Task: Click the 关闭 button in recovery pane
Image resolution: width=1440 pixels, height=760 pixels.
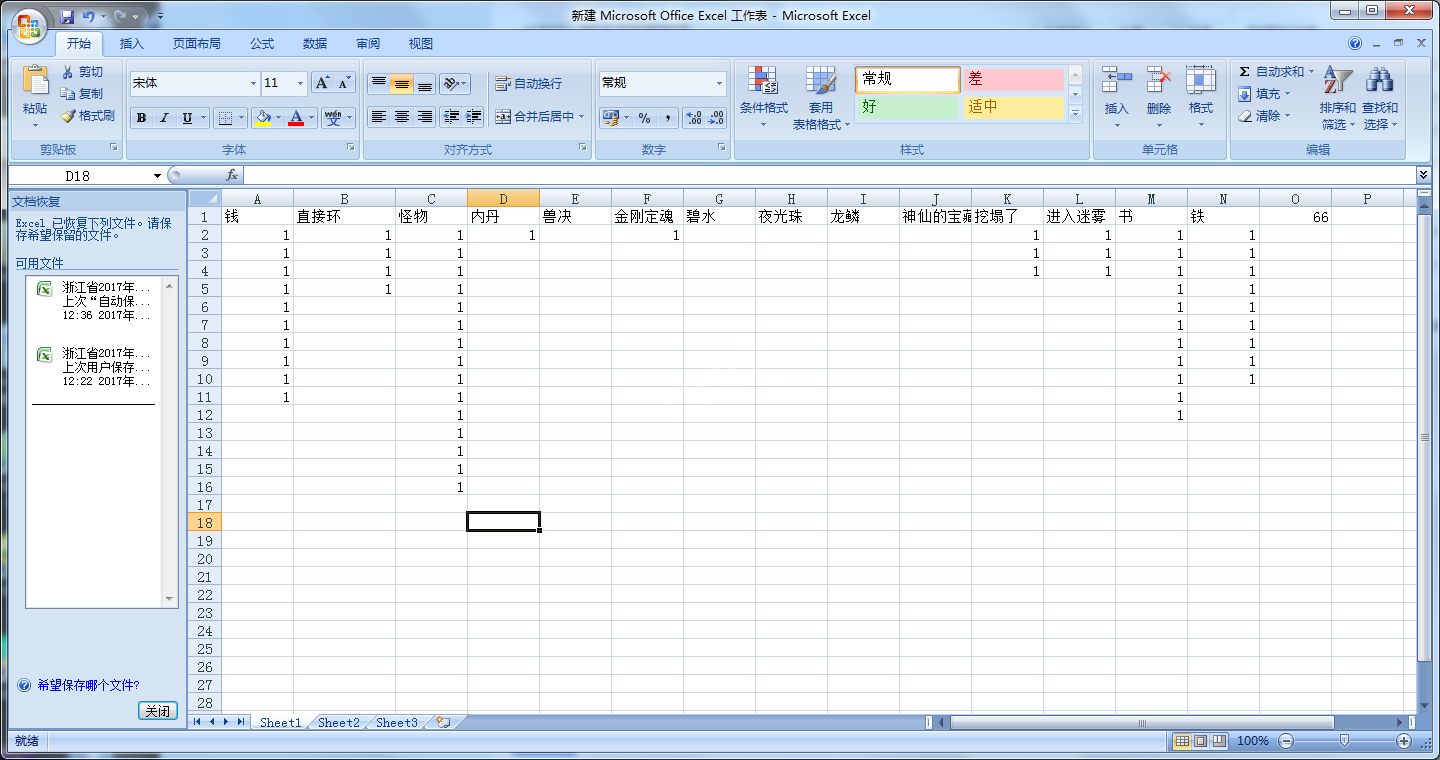Action: (x=157, y=711)
